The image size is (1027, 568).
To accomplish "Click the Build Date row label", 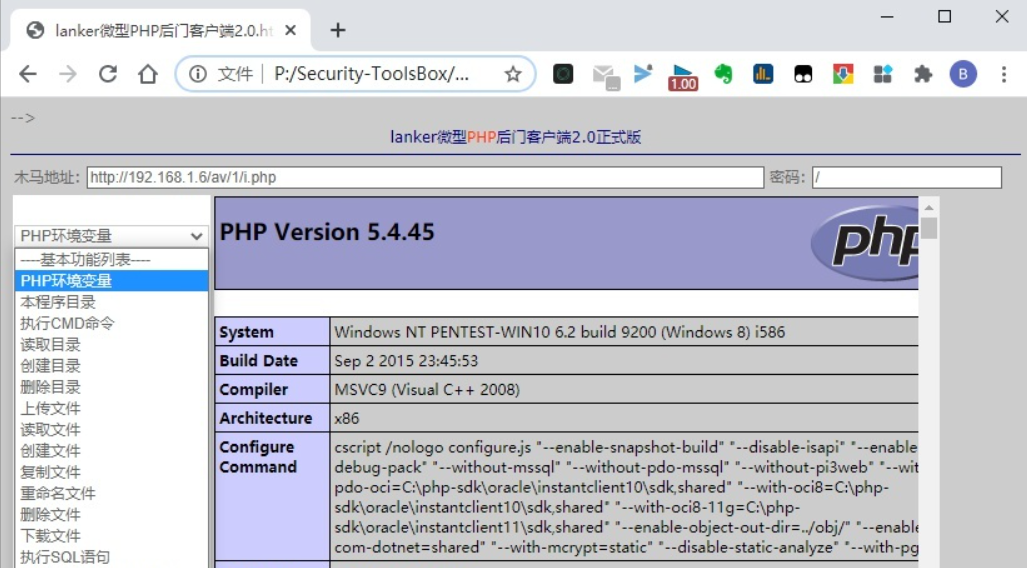I will (259, 361).
